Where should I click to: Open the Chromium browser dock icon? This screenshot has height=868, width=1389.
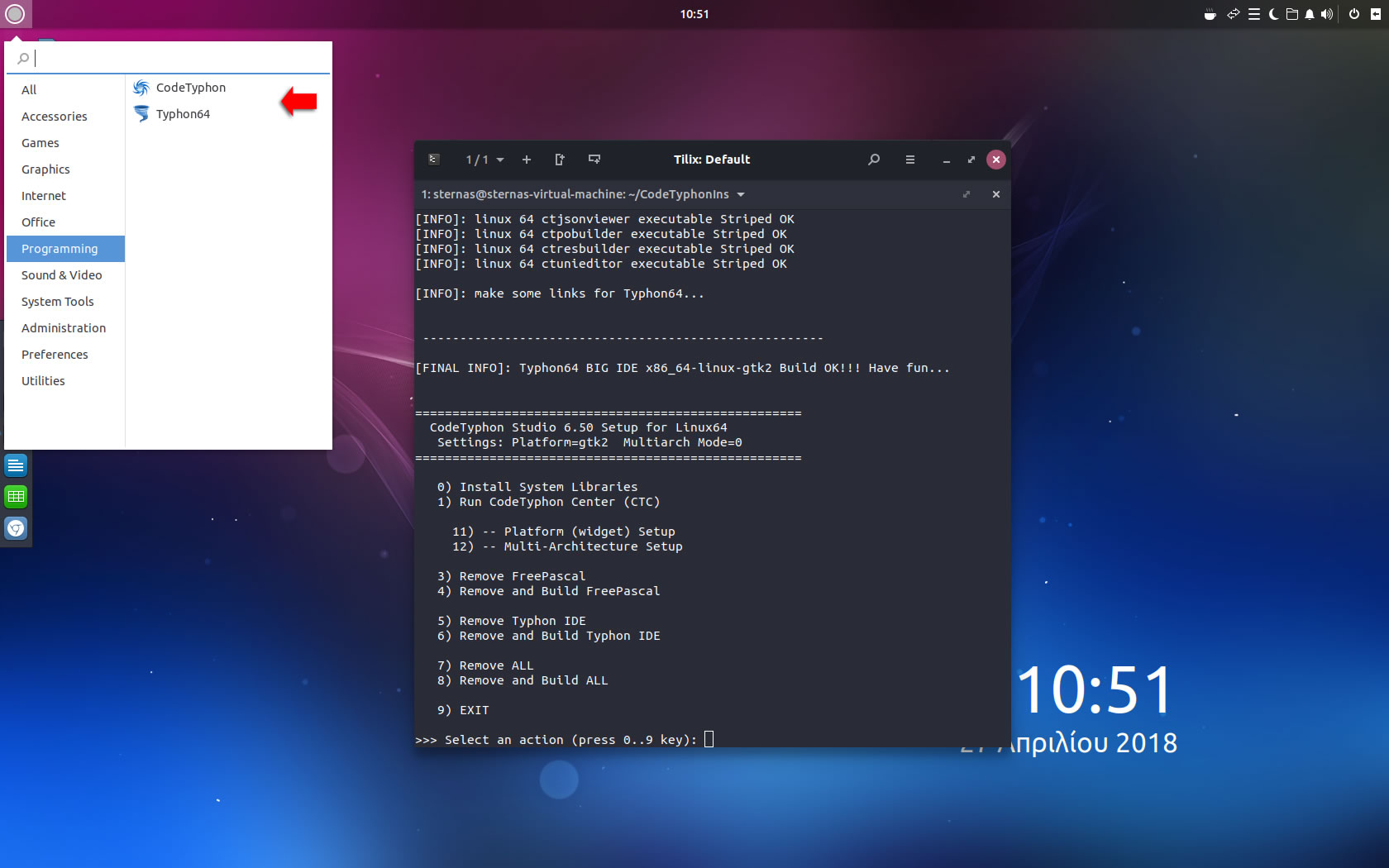coord(16,528)
